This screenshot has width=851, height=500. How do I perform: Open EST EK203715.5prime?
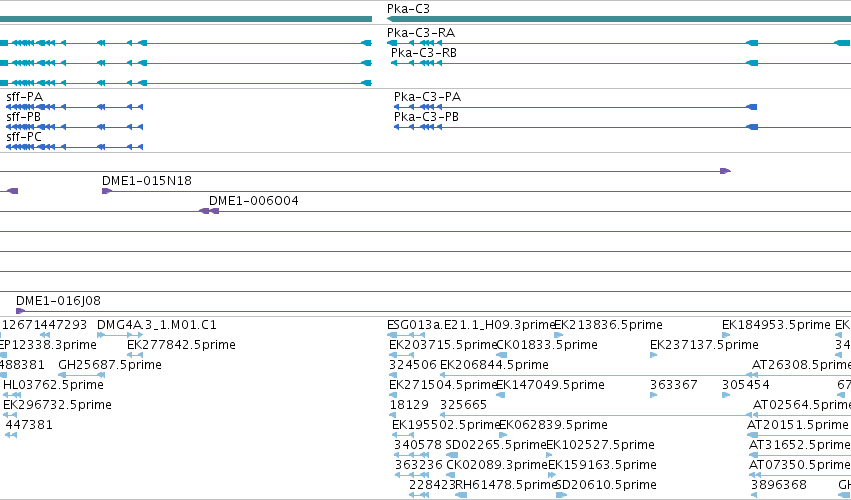(x=443, y=345)
